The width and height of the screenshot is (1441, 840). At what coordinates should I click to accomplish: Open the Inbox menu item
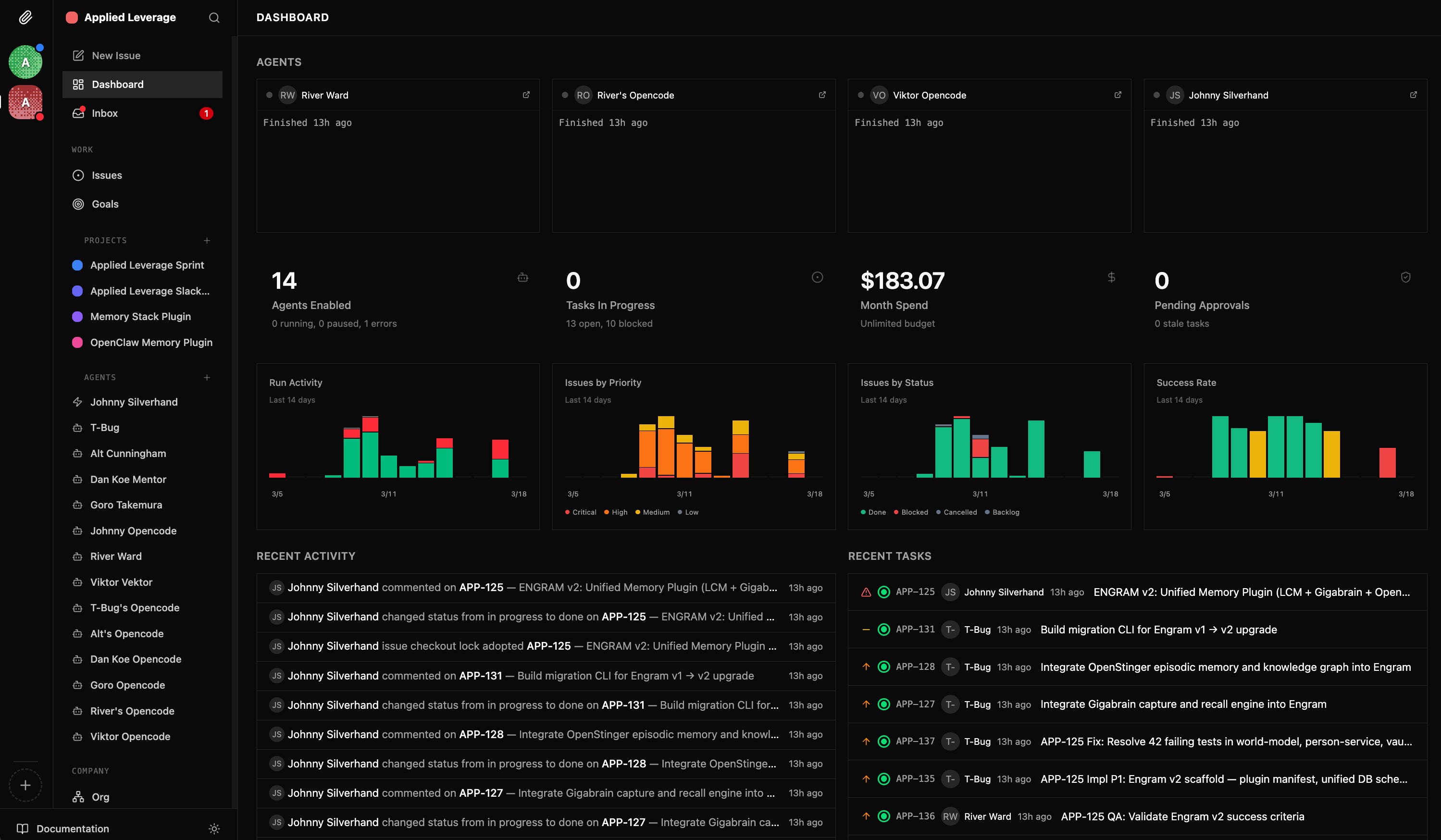pos(105,113)
